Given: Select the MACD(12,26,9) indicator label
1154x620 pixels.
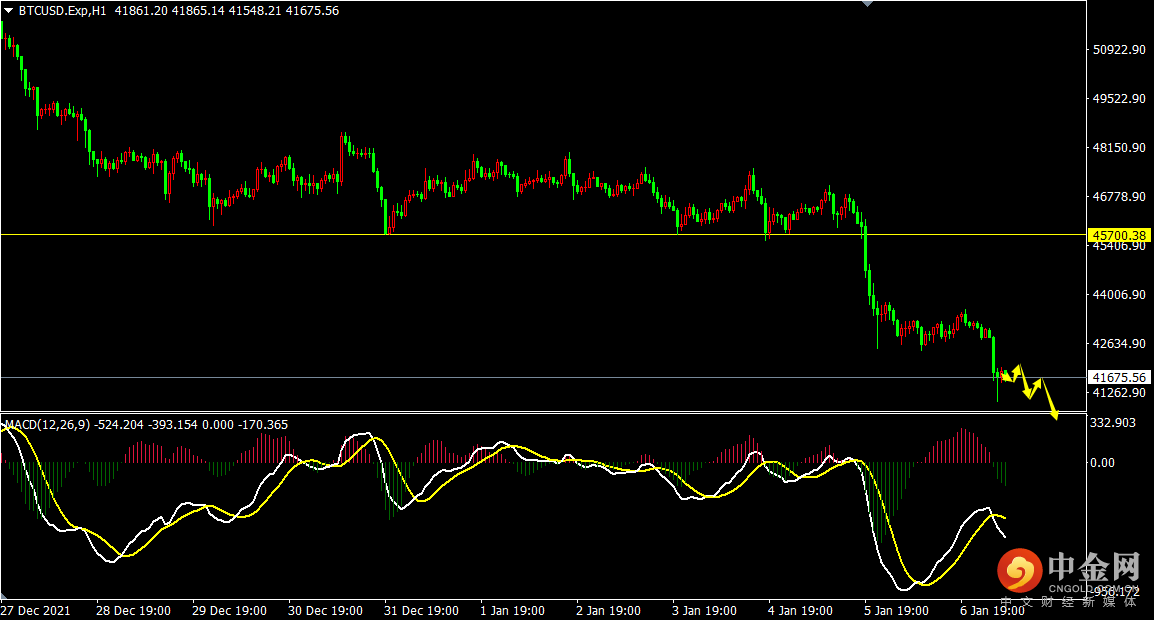Looking at the screenshot, I should click(46, 425).
